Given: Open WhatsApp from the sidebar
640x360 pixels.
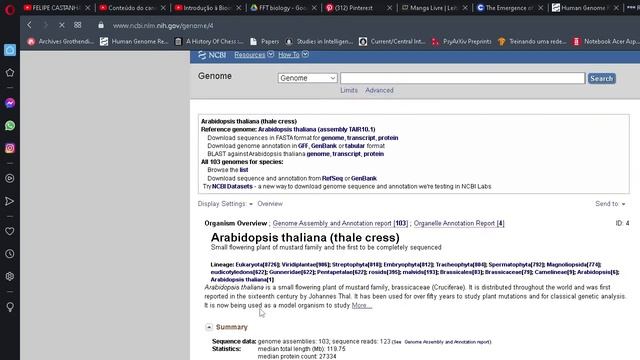Looking at the screenshot, I should pos(10,125).
